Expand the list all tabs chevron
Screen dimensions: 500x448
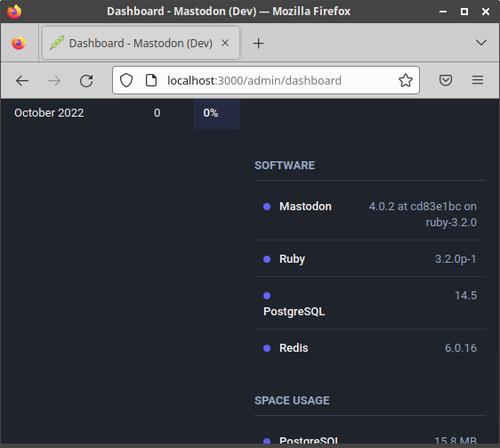pos(481,43)
